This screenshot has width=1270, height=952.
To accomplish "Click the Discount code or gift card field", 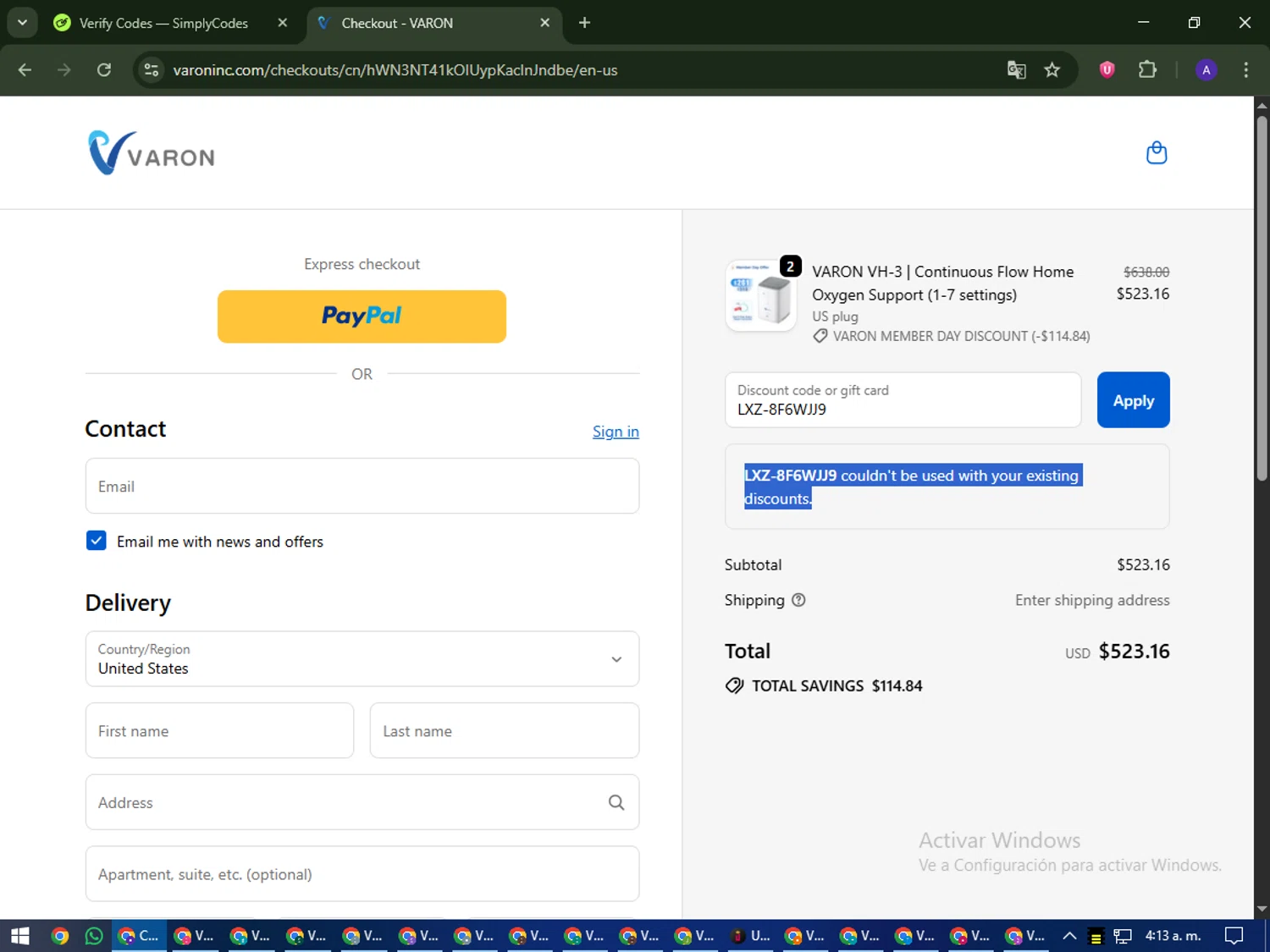I will click(903, 400).
